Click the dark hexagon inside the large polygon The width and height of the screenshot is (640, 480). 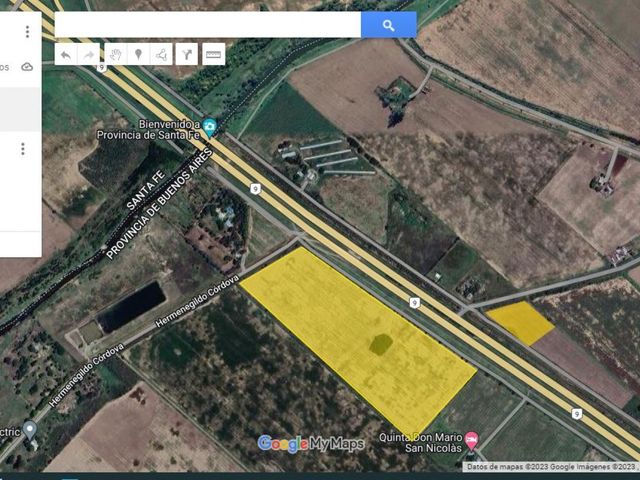tap(381, 344)
